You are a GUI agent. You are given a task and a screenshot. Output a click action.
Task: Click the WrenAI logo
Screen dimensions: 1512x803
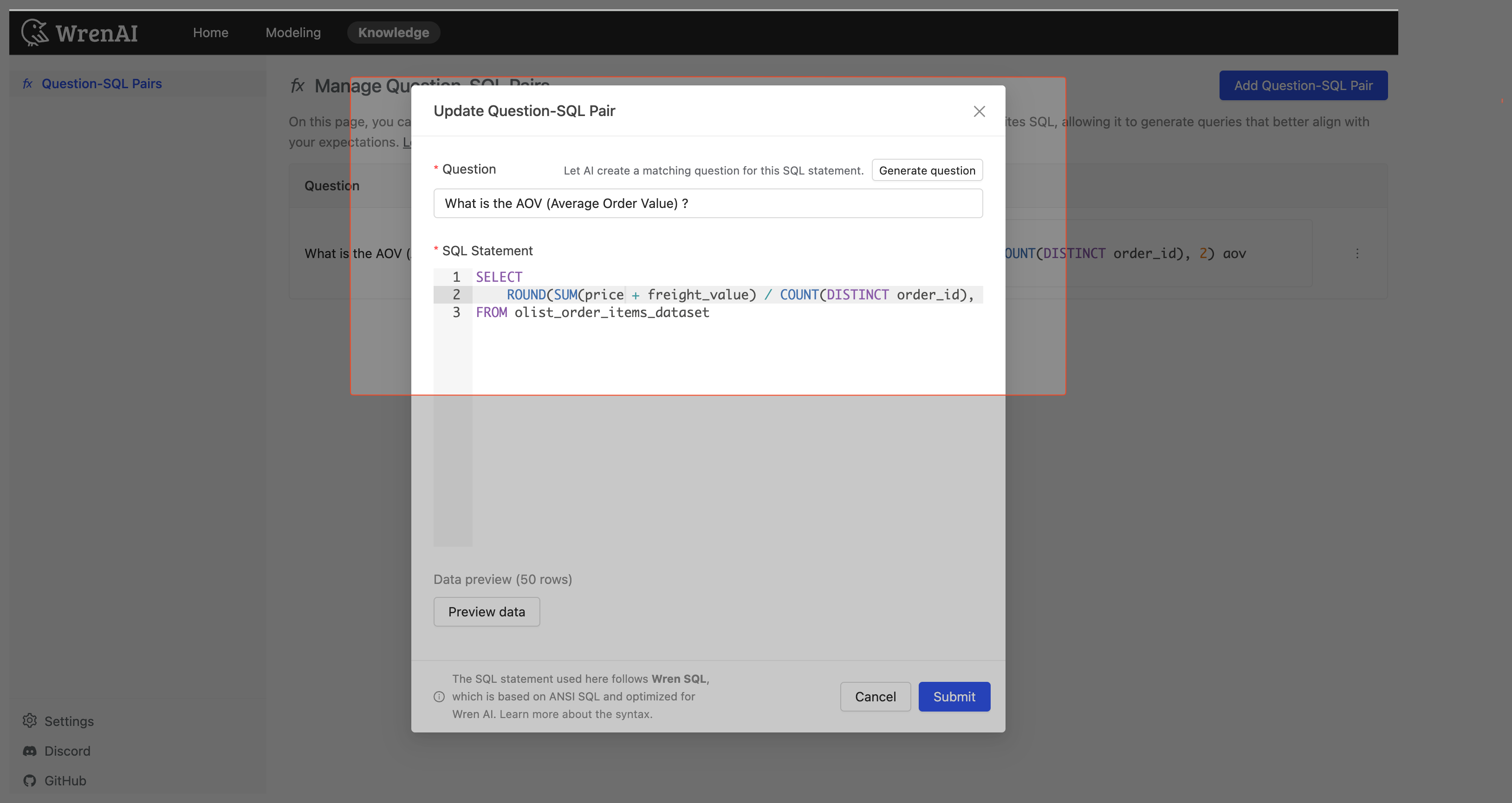point(80,32)
